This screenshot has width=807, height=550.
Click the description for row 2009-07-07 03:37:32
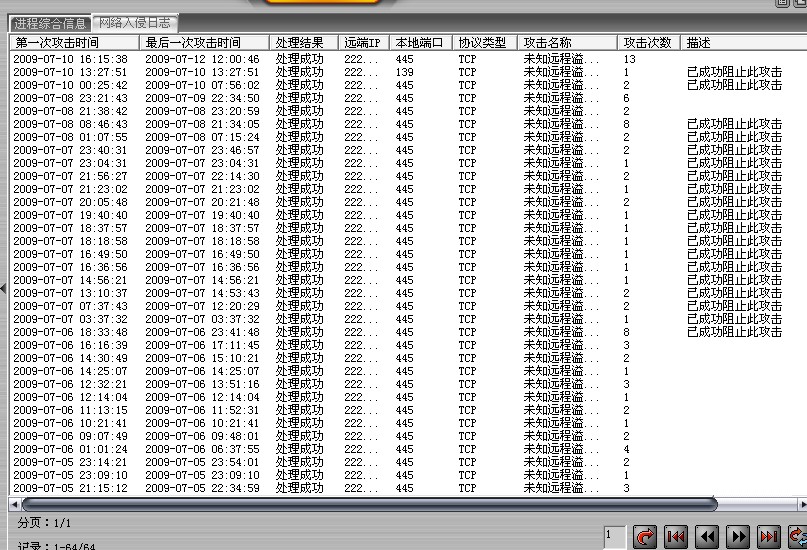point(734,319)
